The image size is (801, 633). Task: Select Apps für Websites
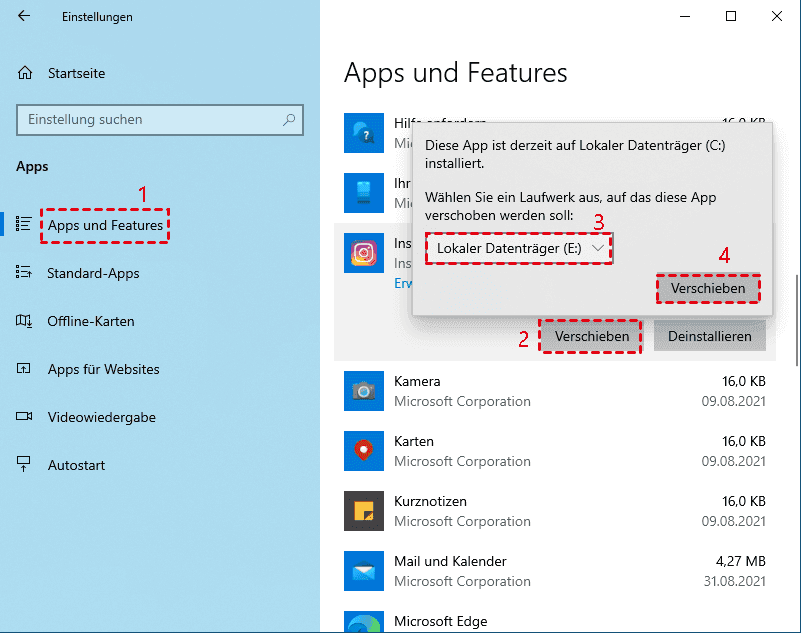click(x=103, y=369)
